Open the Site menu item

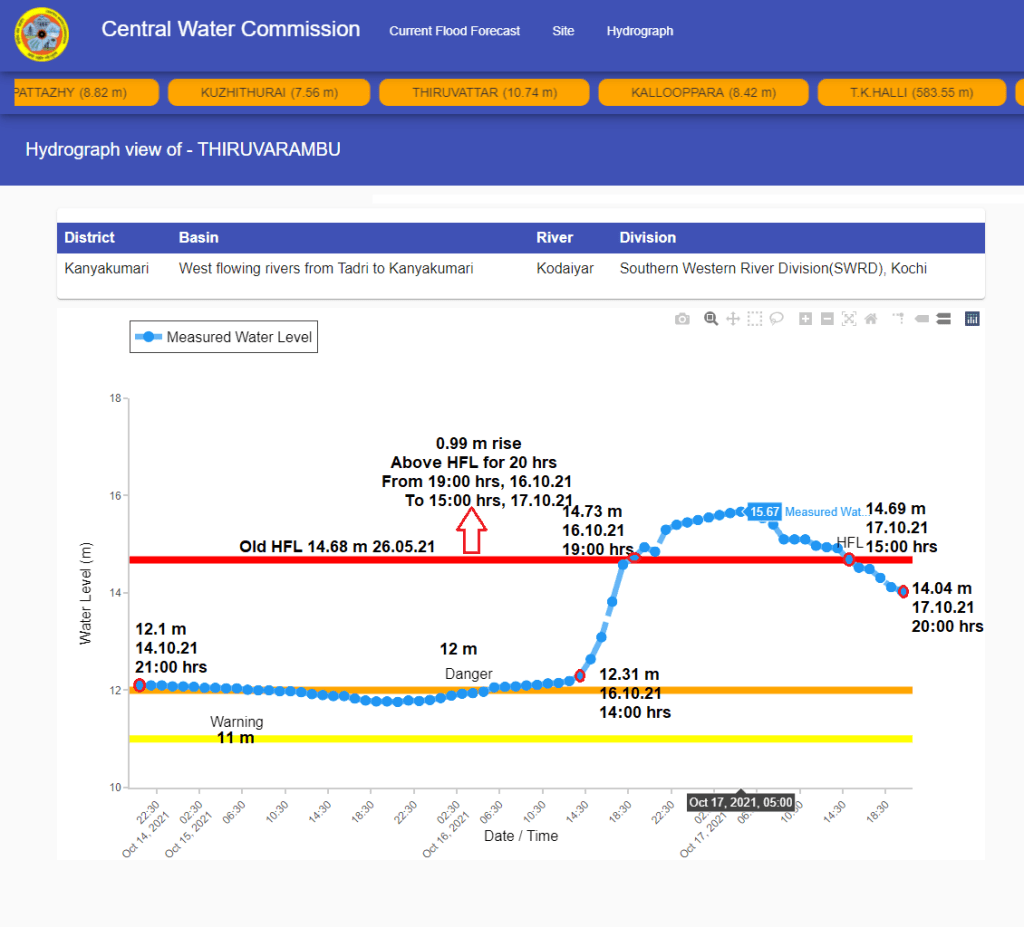coord(563,31)
